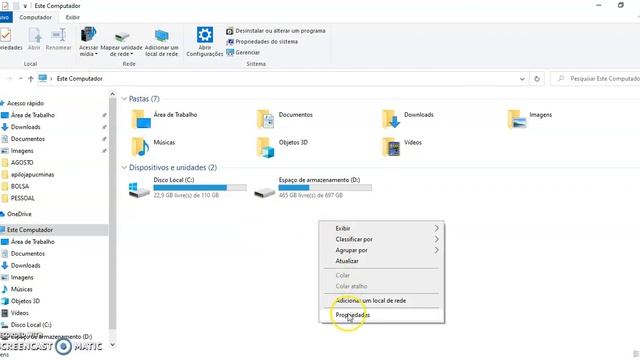Click drive D: storage usage bar
The image size is (640, 360).
325,188
